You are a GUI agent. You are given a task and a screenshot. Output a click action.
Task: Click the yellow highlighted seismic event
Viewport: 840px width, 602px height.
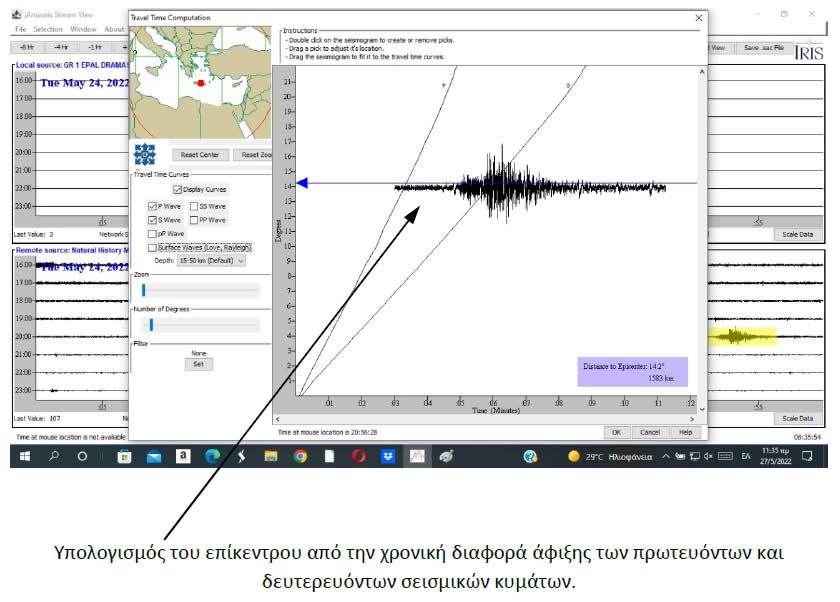[740, 337]
